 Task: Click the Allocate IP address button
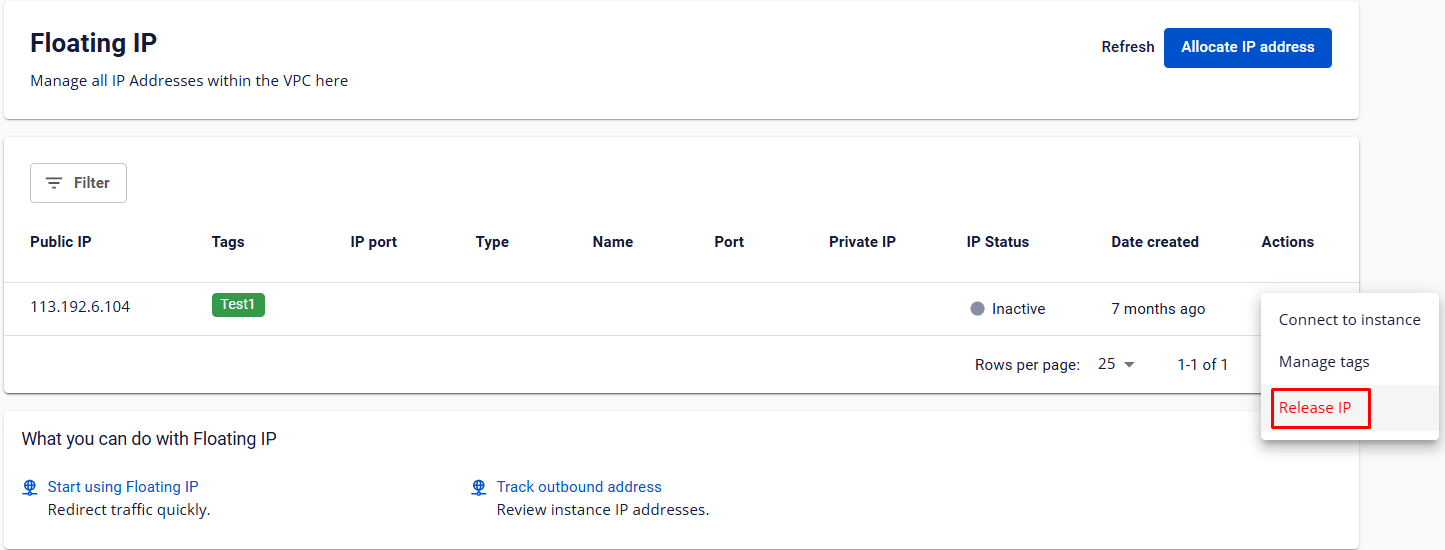(x=1247, y=47)
